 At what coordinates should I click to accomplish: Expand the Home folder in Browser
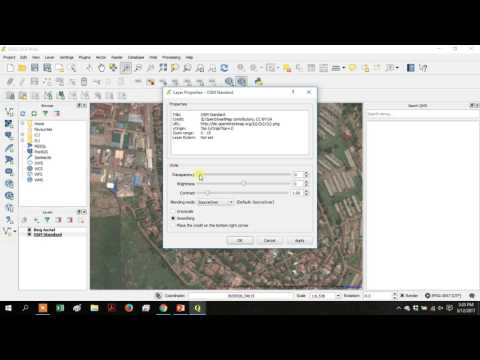(x=23, y=124)
